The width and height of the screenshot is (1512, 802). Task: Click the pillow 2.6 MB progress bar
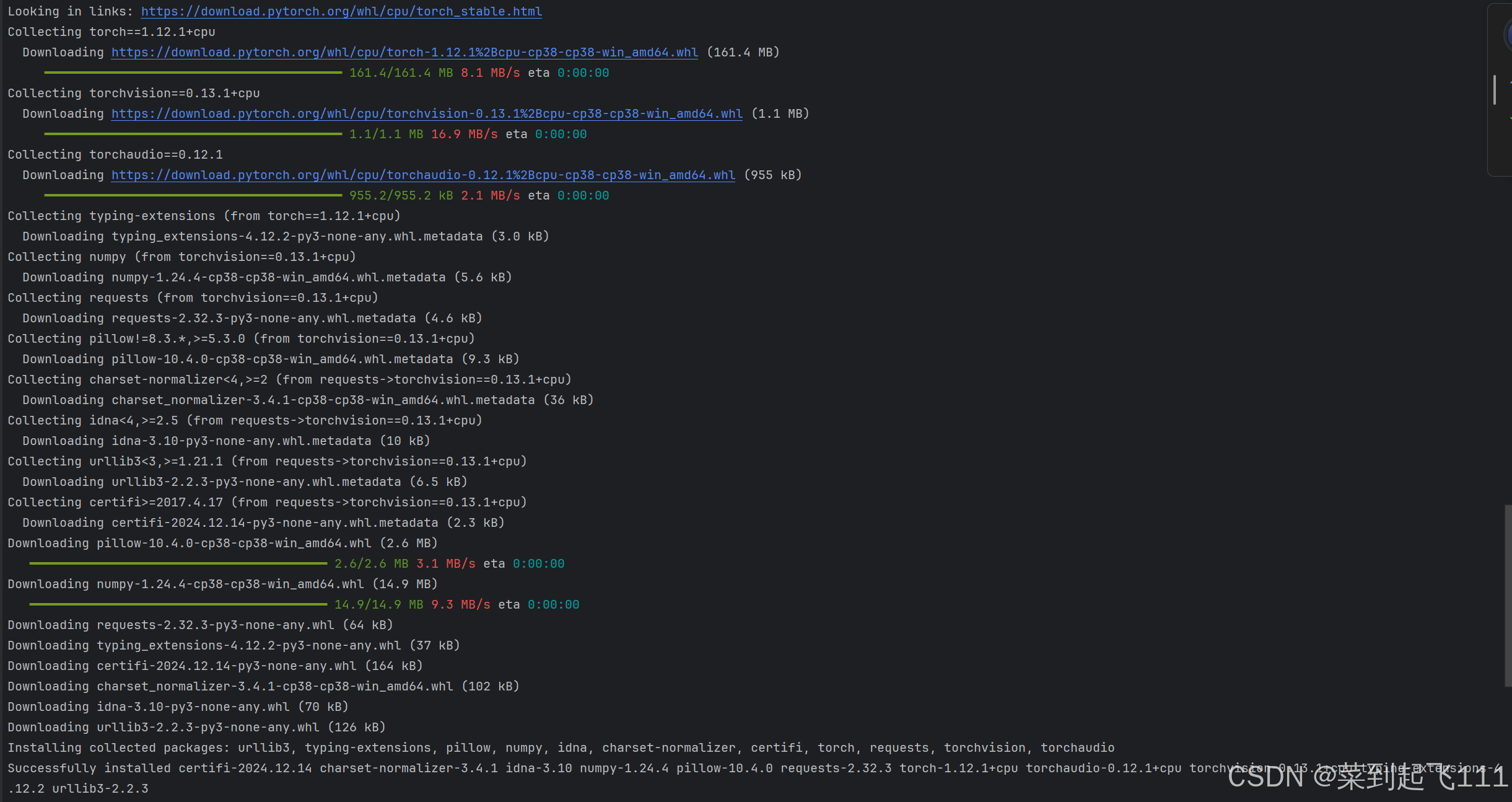[x=178, y=563]
